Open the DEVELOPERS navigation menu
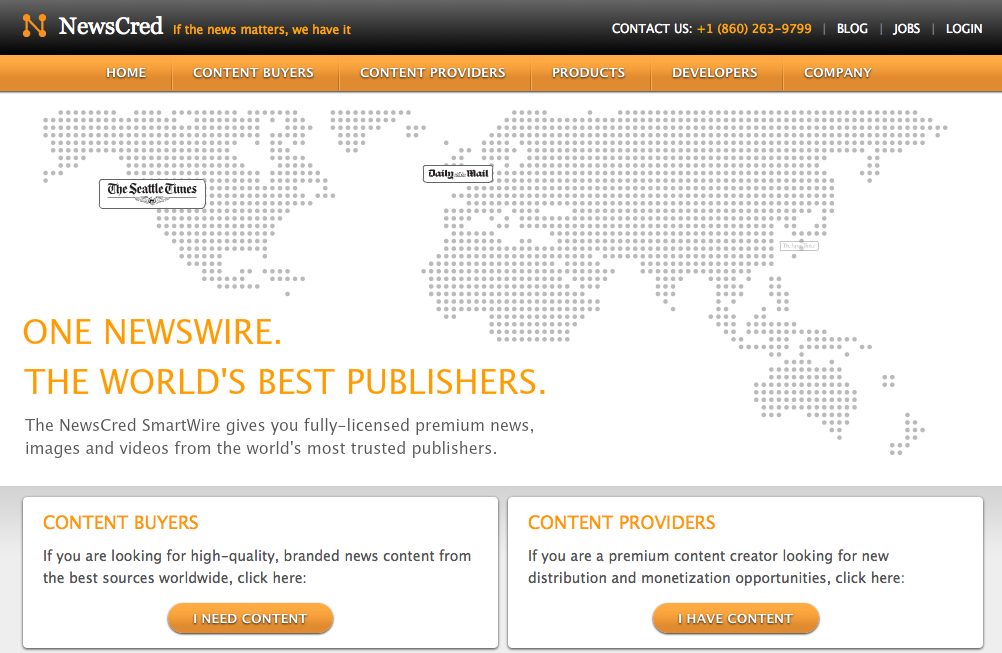Image resolution: width=1002 pixels, height=653 pixels. point(714,73)
